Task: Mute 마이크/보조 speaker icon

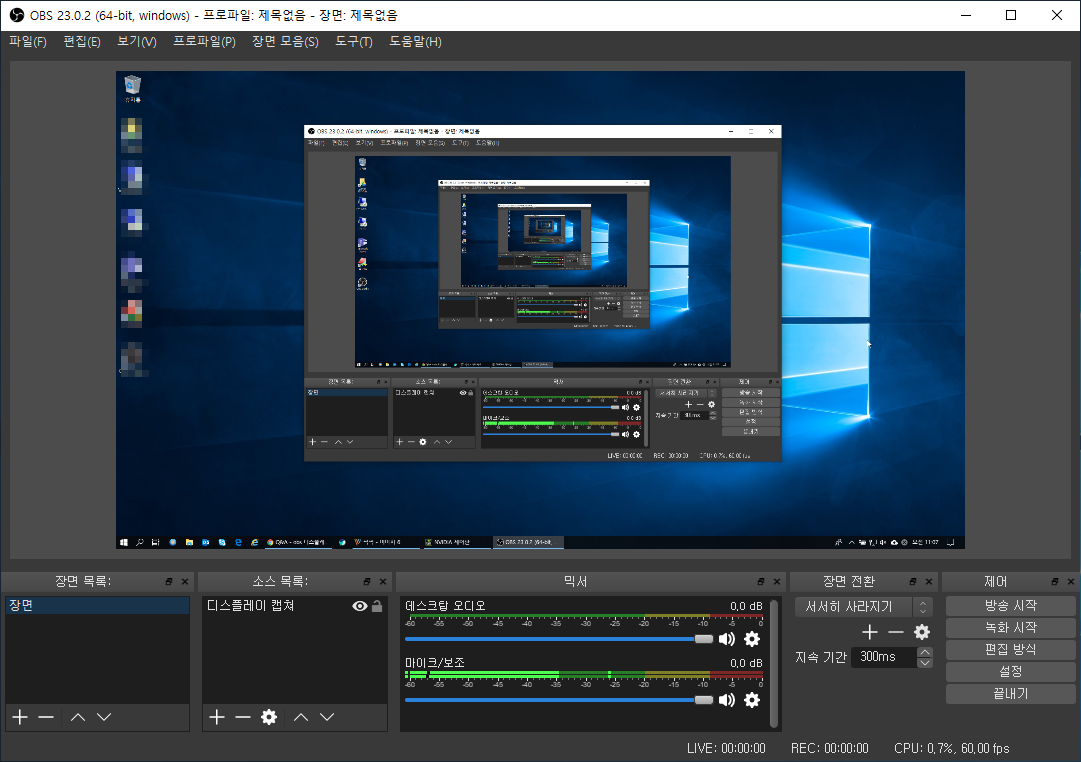Action: [727, 700]
